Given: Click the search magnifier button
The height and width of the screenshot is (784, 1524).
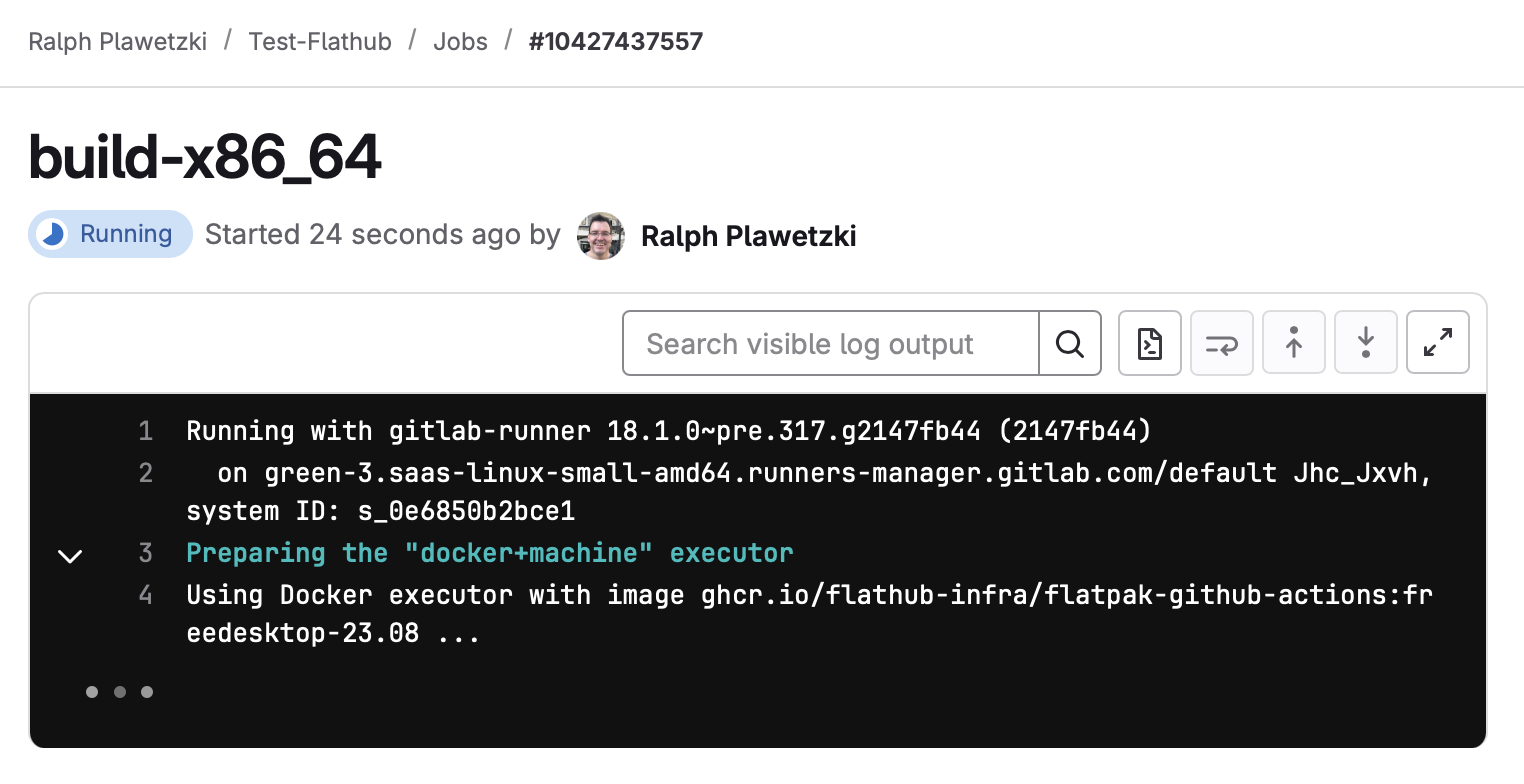Looking at the screenshot, I should click(x=1070, y=343).
